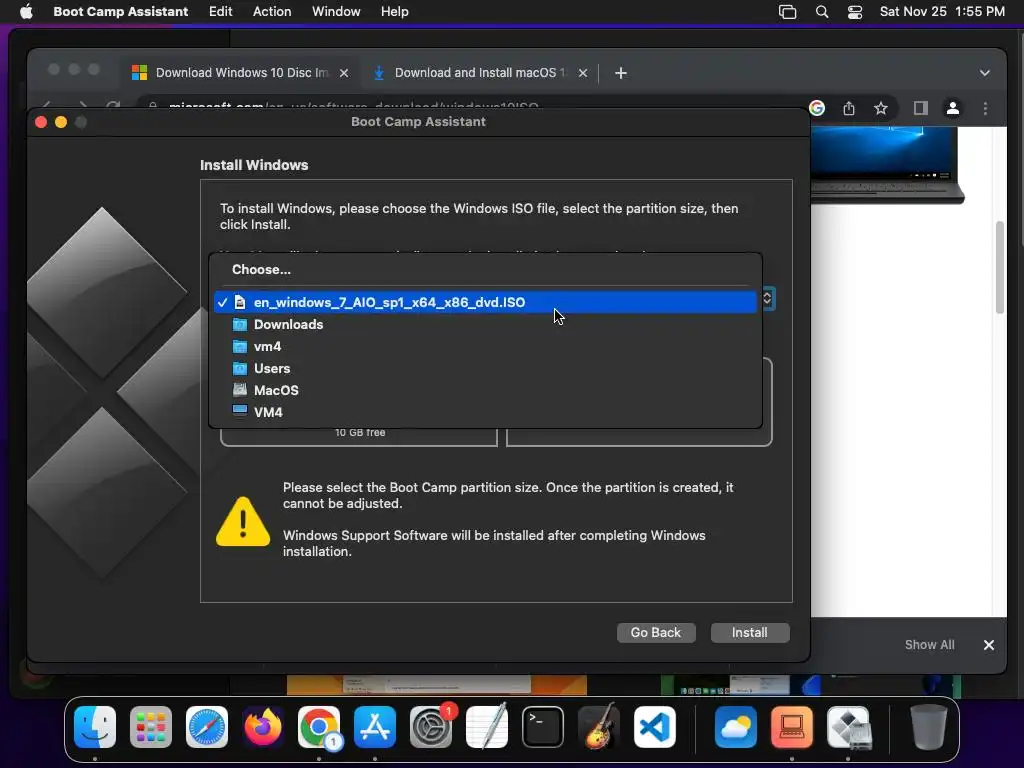Open the Window menu

click(x=336, y=12)
